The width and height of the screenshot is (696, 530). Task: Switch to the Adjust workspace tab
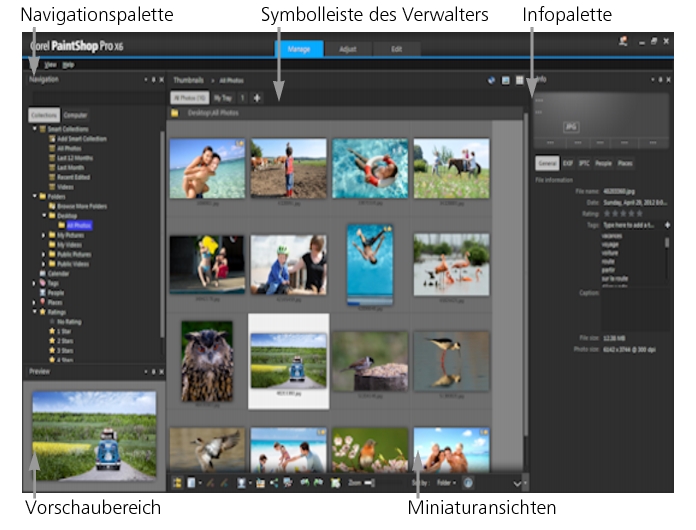point(348,48)
